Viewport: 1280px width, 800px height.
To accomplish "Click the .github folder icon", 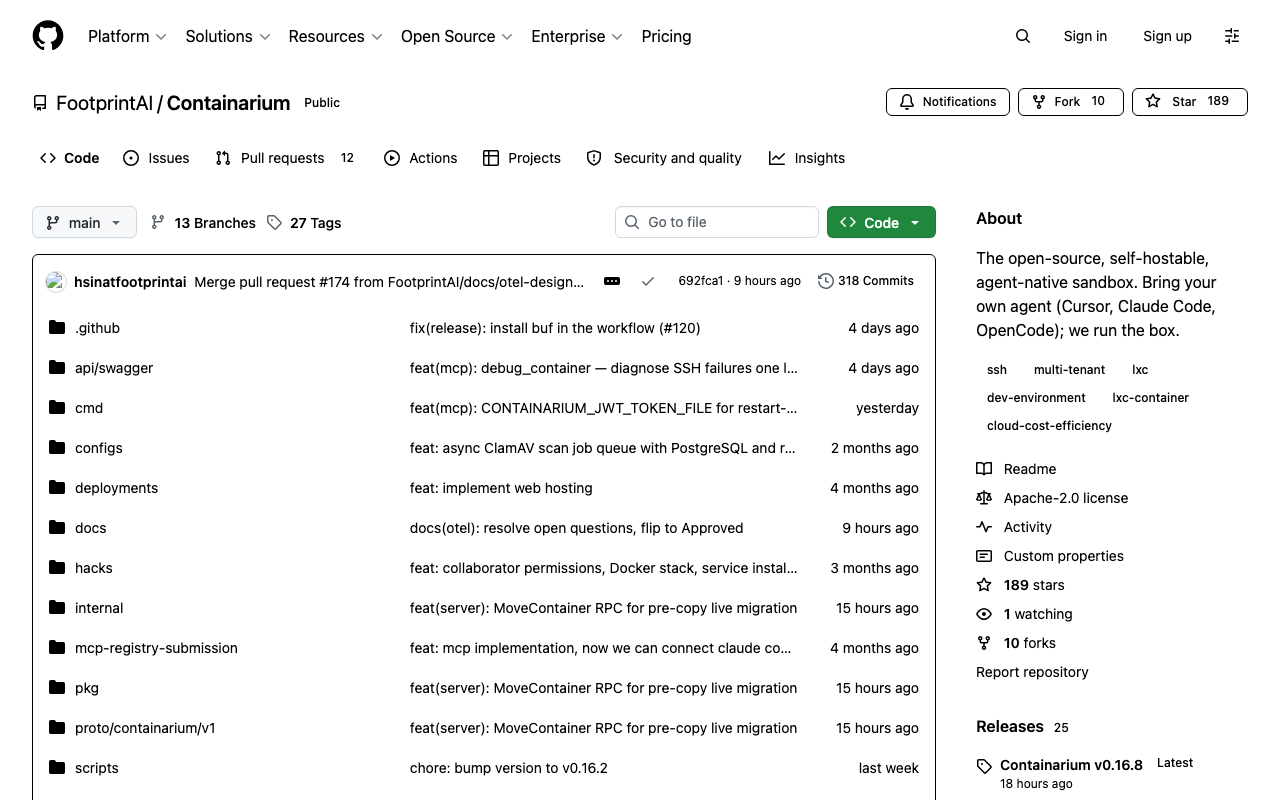I will click(x=57, y=327).
